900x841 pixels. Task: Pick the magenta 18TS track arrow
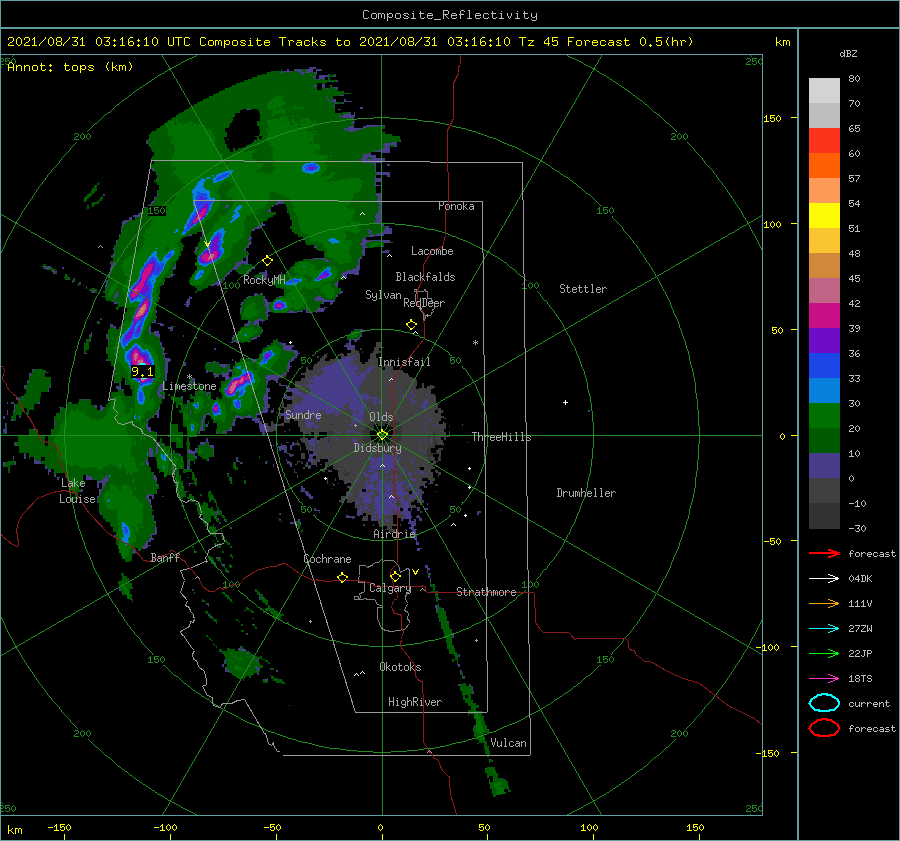824,679
